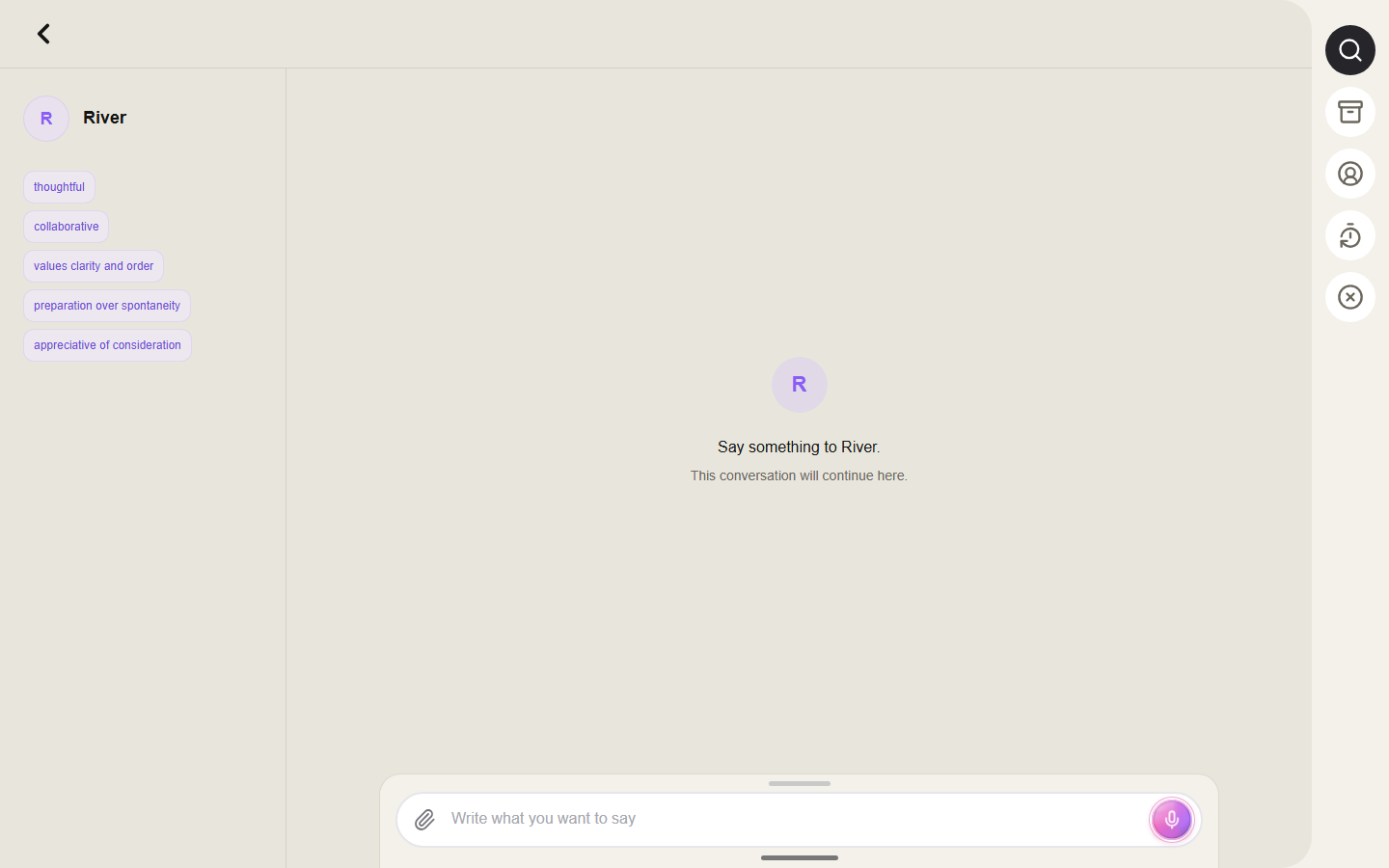
Task: Click the top drag handle of composer panel
Action: click(x=800, y=783)
